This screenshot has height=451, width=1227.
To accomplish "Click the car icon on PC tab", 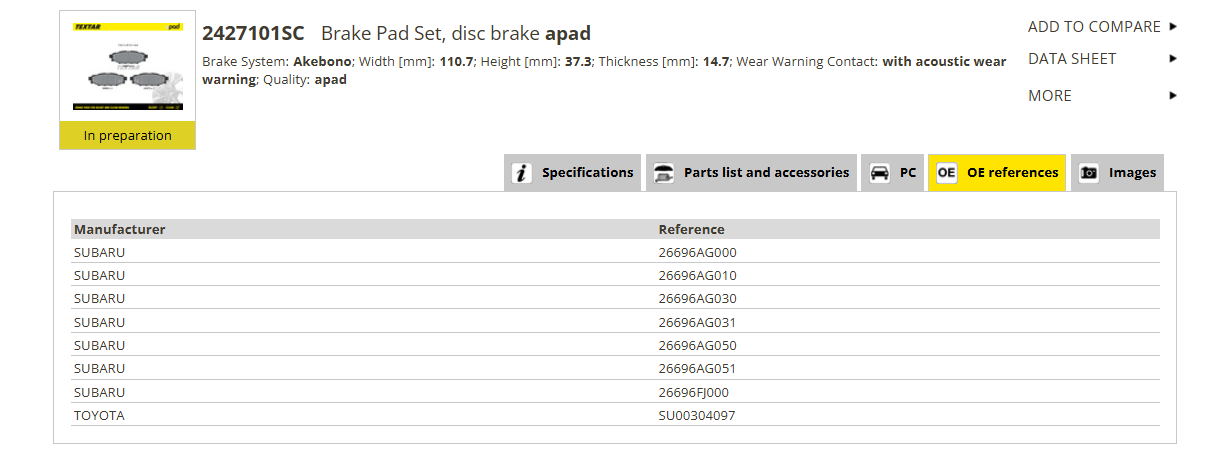I will [879, 173].
